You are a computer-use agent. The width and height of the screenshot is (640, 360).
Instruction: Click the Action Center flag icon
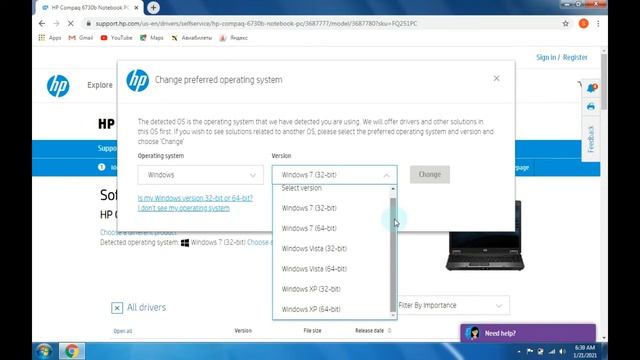[530, 351]
